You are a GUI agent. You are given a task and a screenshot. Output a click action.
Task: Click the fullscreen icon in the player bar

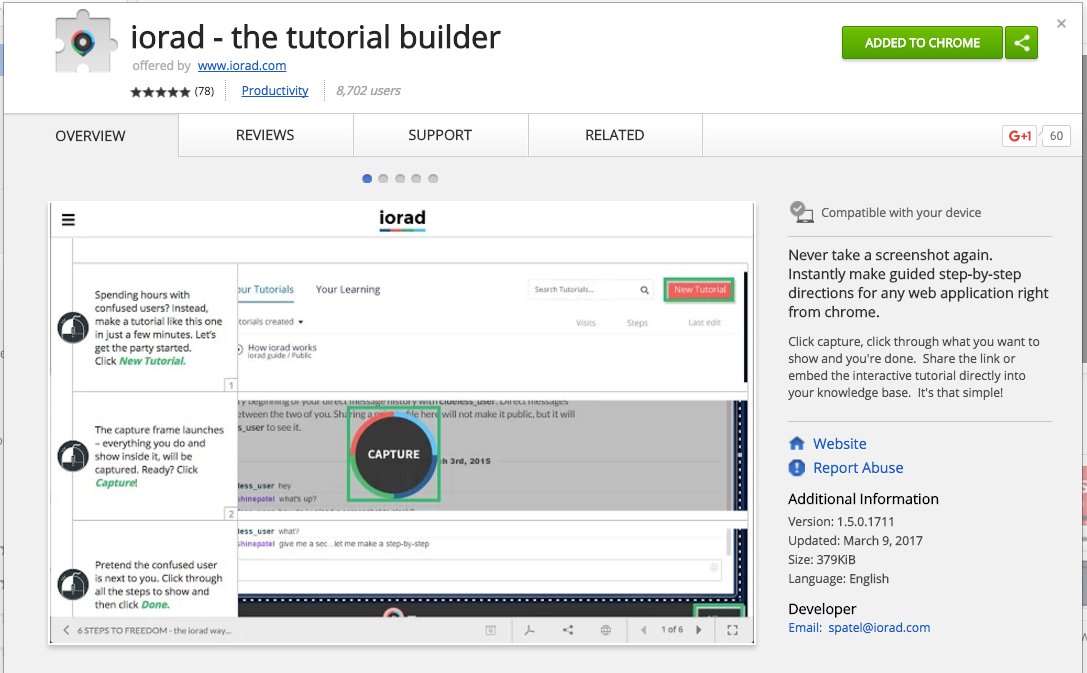732,630
